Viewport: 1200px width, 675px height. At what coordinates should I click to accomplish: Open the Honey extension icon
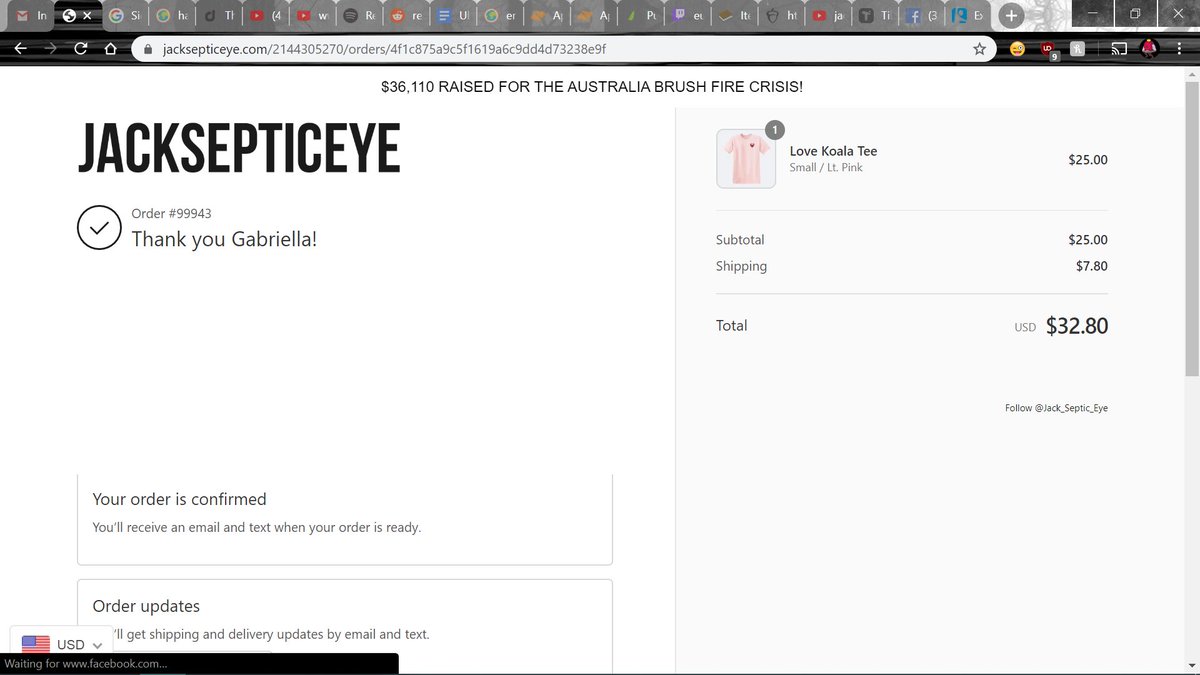(1078, 48)
